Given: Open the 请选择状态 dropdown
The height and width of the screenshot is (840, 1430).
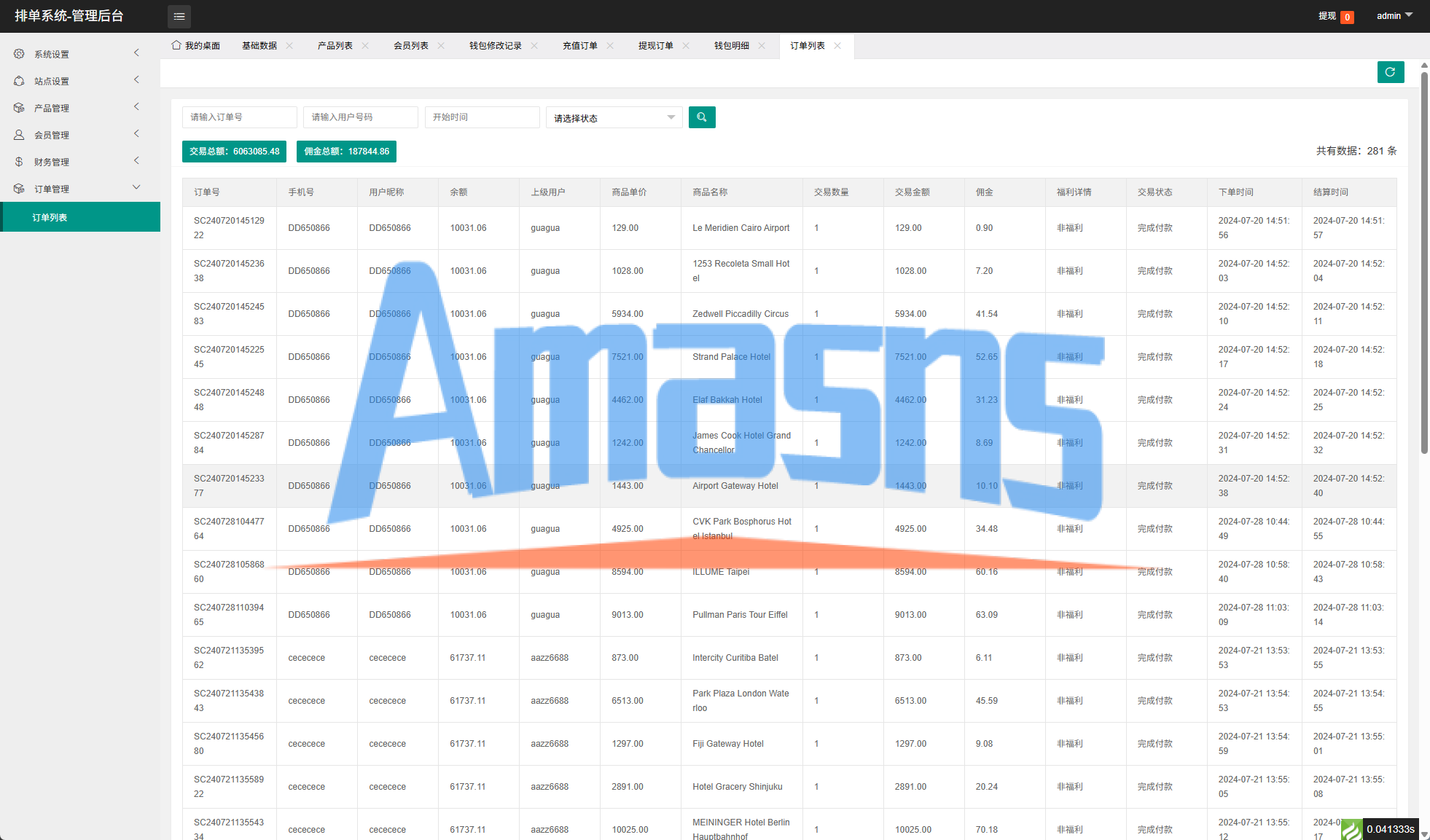Looking at the screenshot, I should tap(614, 117).
